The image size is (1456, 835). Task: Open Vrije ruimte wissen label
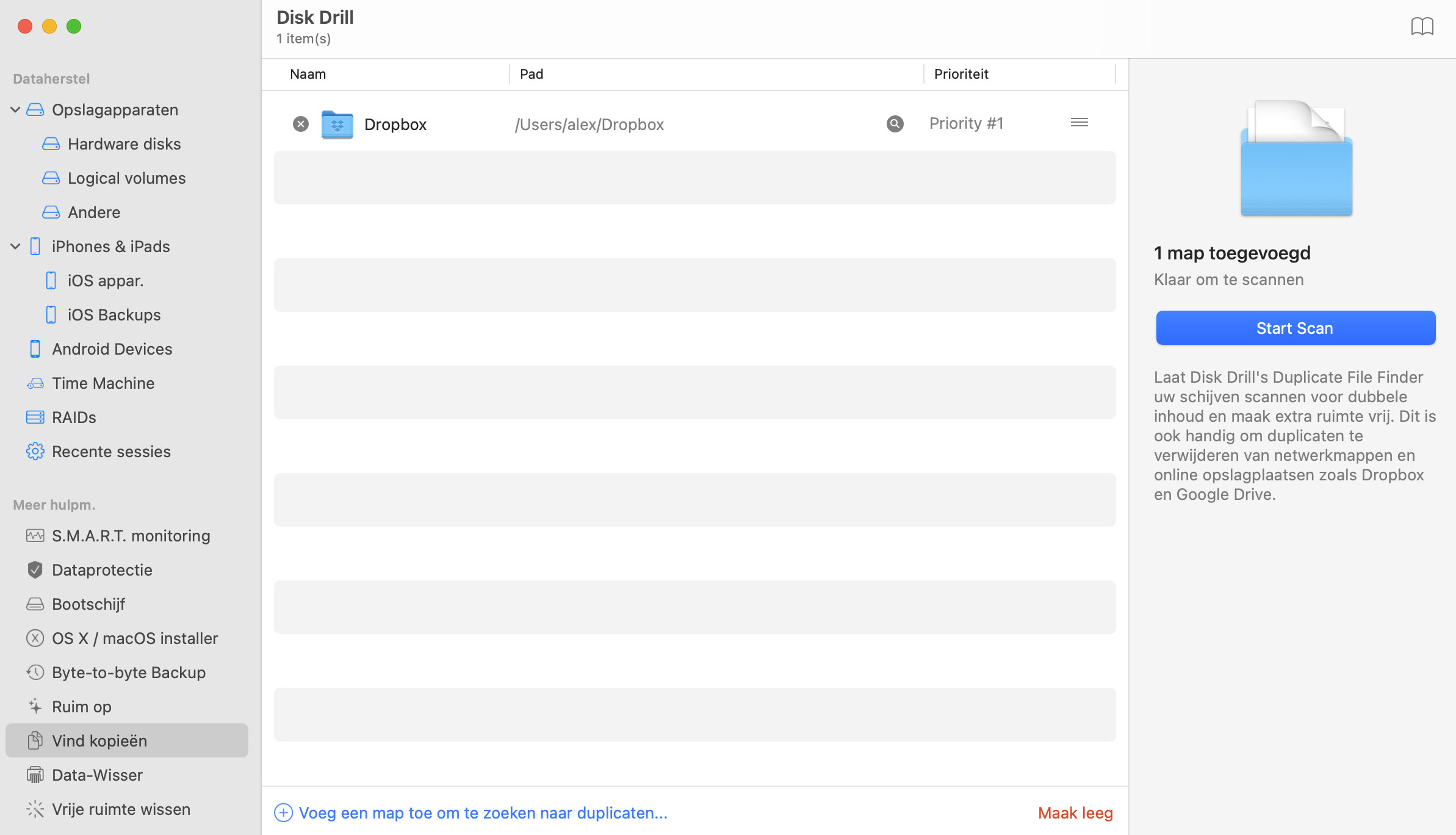tap(121, 809)
